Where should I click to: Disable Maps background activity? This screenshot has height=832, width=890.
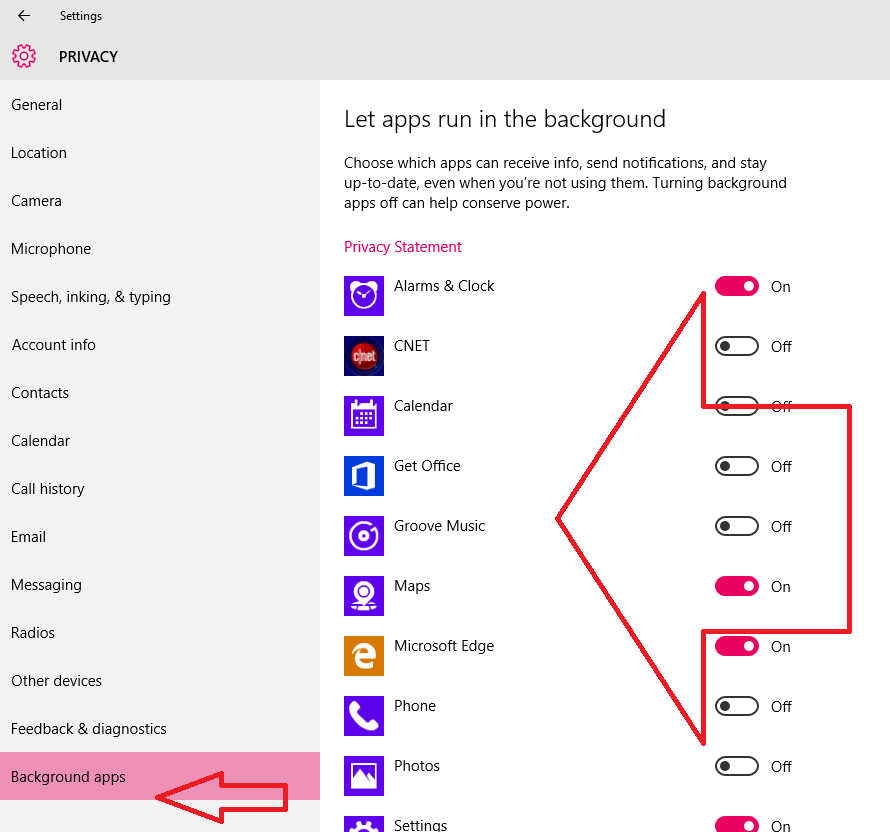coord(737,586)
